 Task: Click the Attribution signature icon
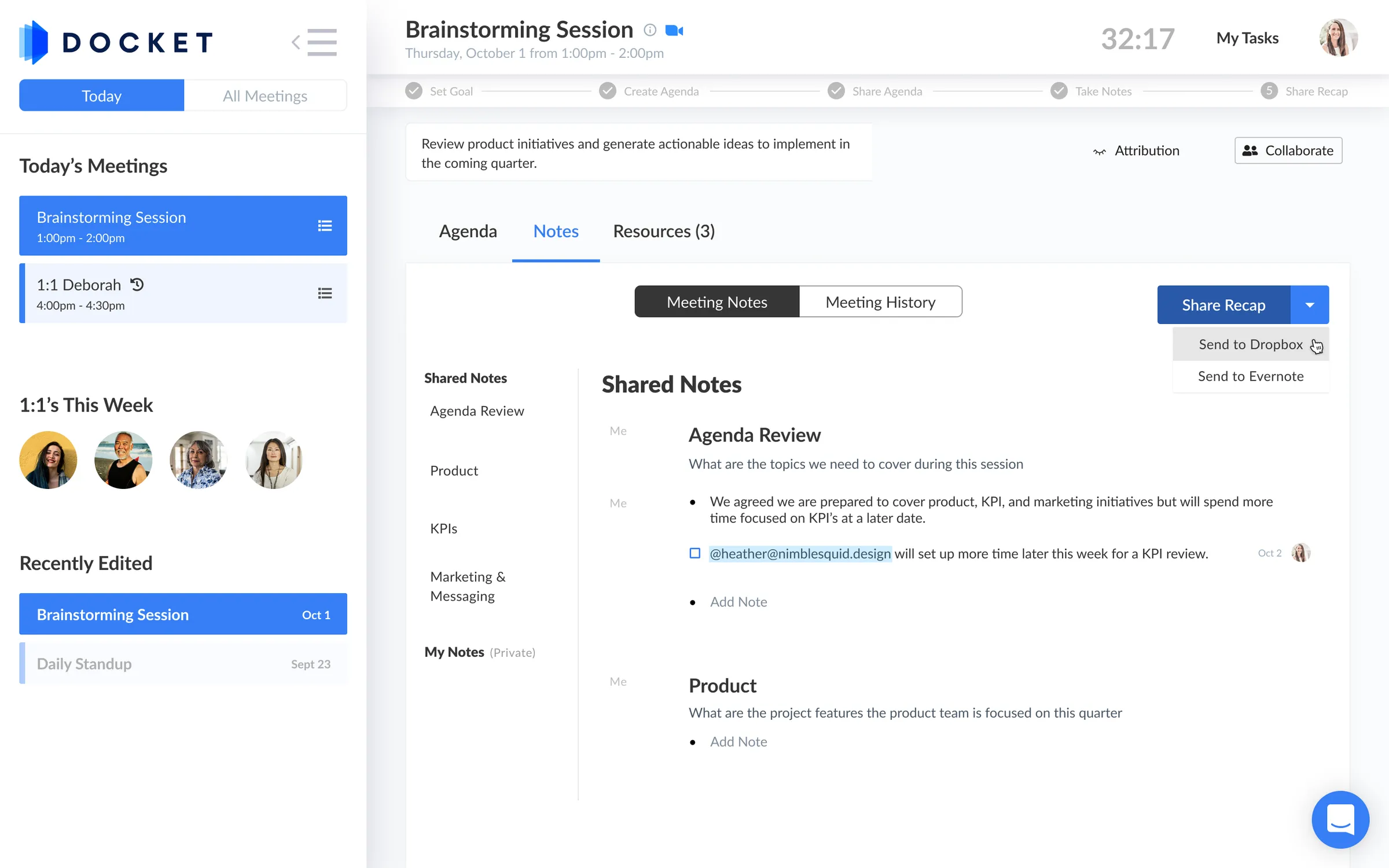[x=1099, y=150]
